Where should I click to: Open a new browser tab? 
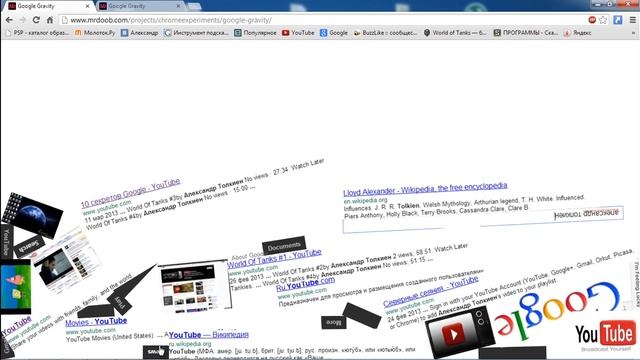(x=194, y=6)
